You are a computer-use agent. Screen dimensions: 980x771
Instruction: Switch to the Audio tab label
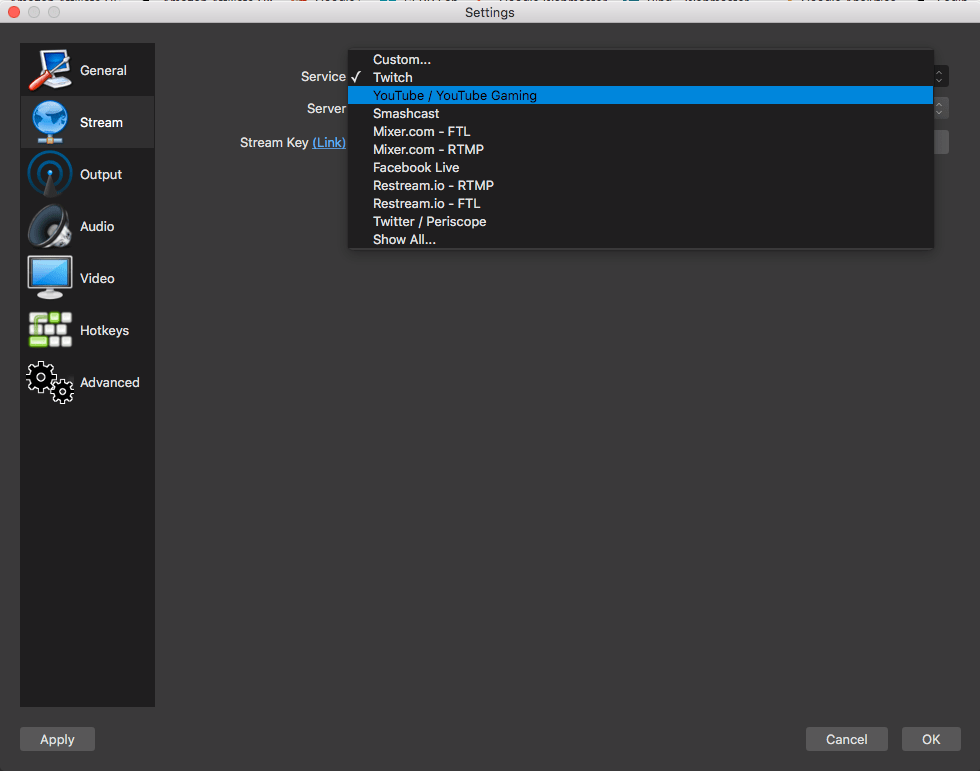click(x=97, y=226)
